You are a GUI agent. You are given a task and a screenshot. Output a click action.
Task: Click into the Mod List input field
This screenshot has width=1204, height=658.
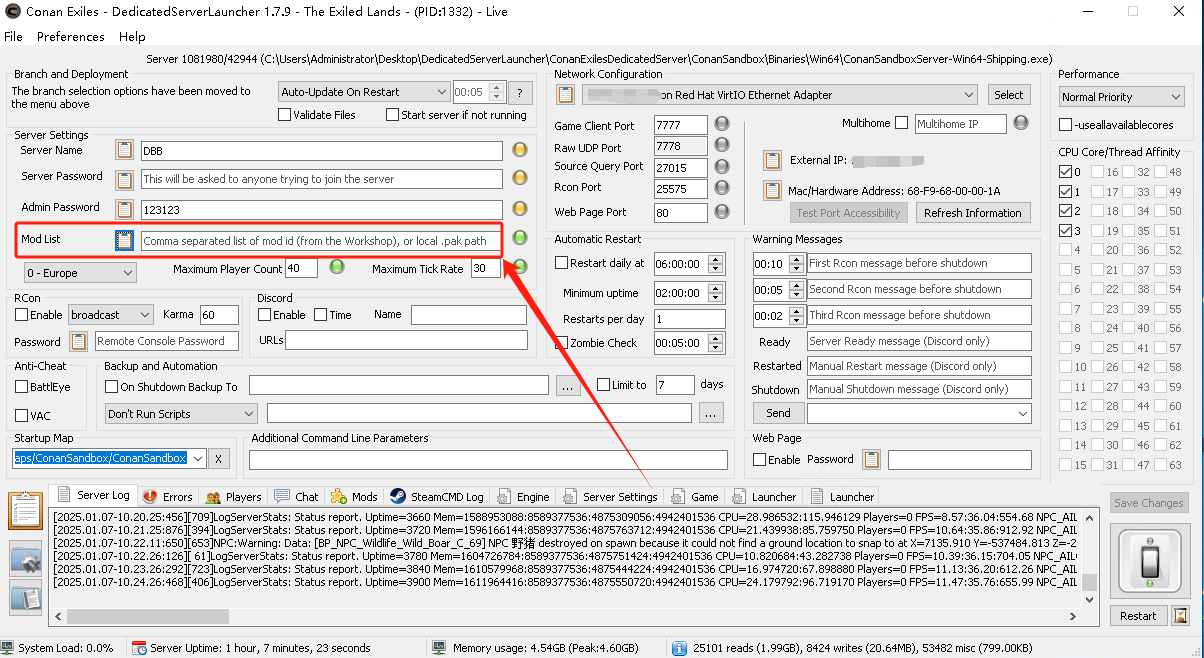(321, 240)
